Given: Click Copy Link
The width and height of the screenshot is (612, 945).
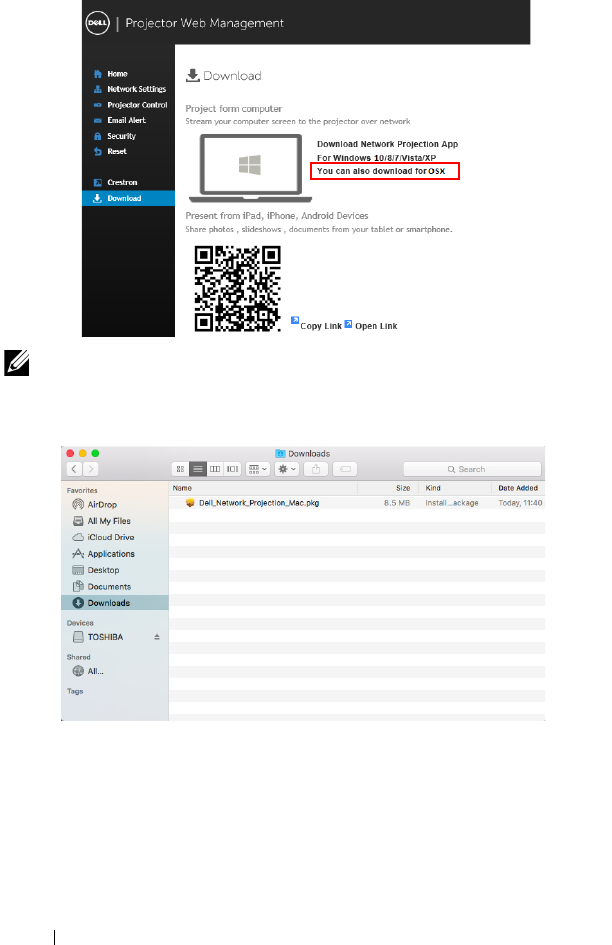Looking at the screenshot, I should click(x=321, y=326).
